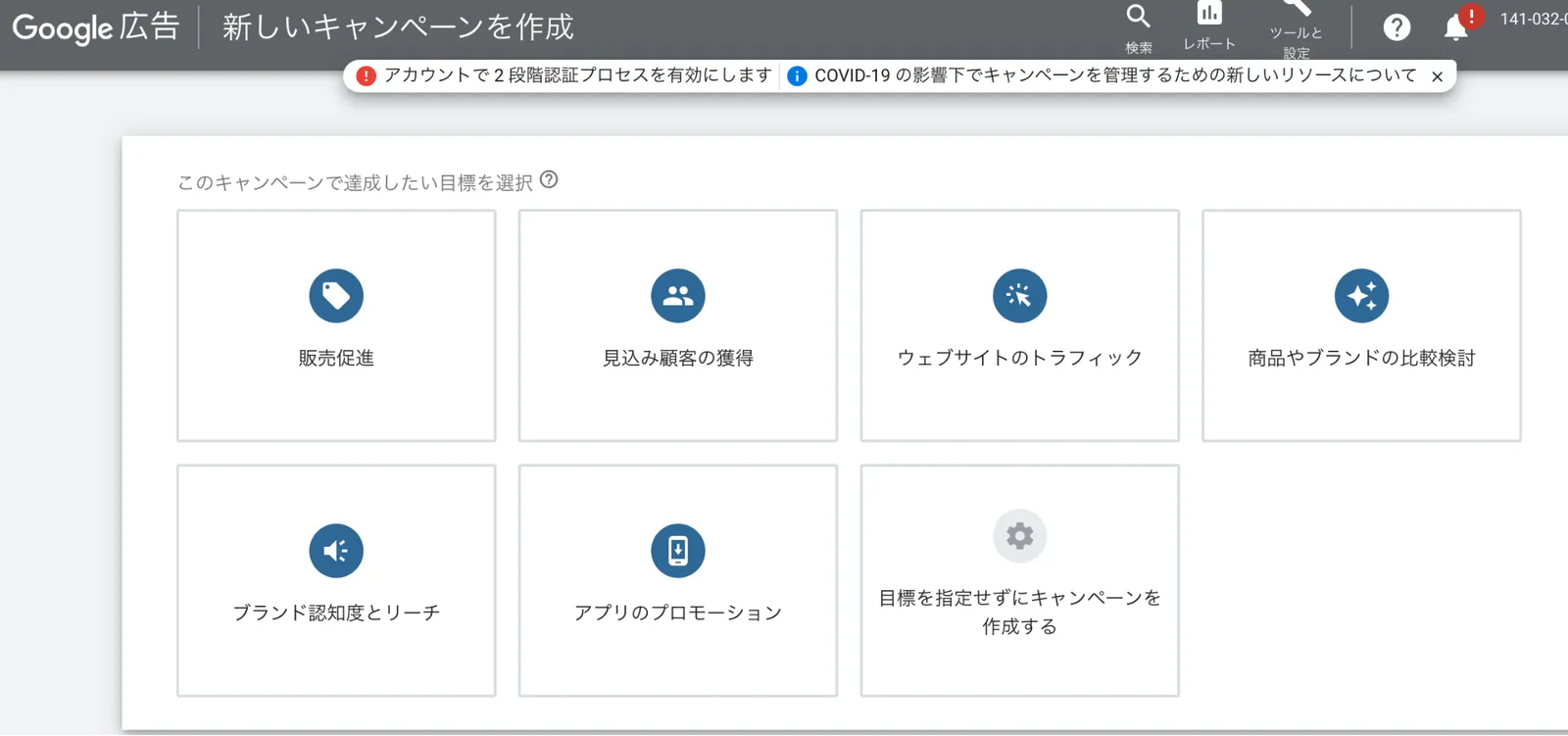
Task: View notifications via the bell icon
Action: tap(1456, 27)
